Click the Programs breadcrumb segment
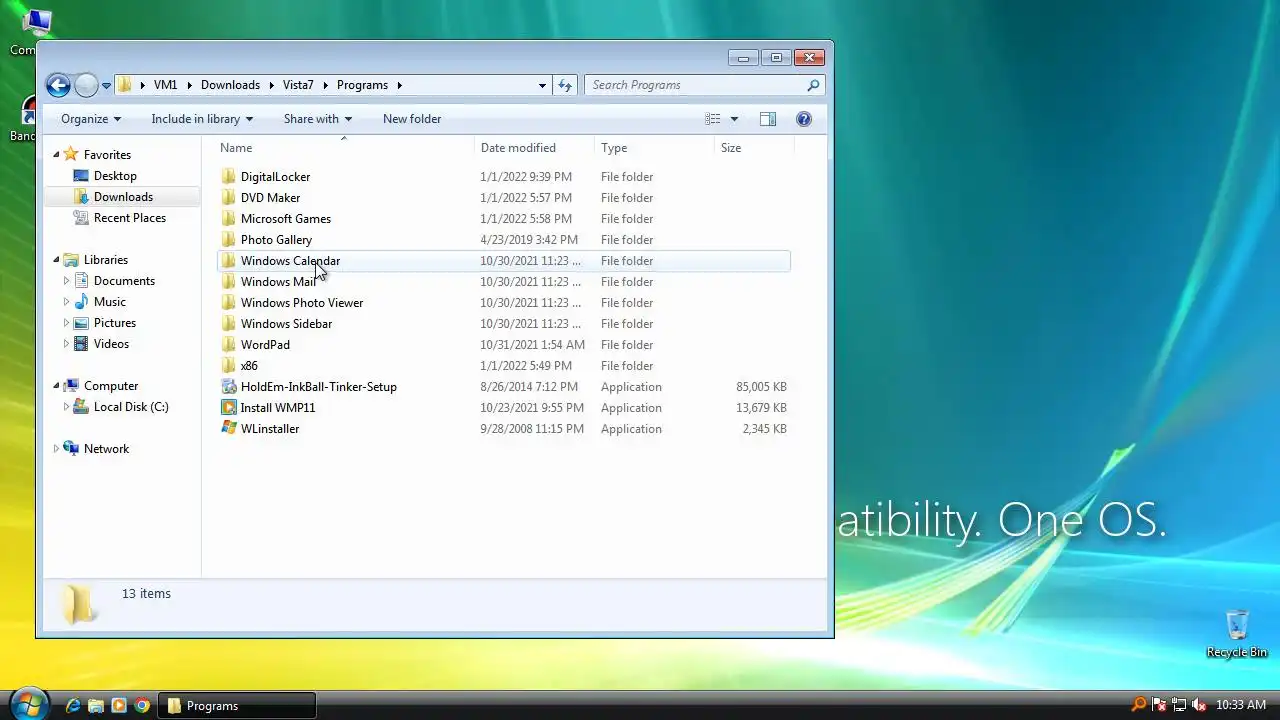Screen dimensions: 1280x720 362,85
